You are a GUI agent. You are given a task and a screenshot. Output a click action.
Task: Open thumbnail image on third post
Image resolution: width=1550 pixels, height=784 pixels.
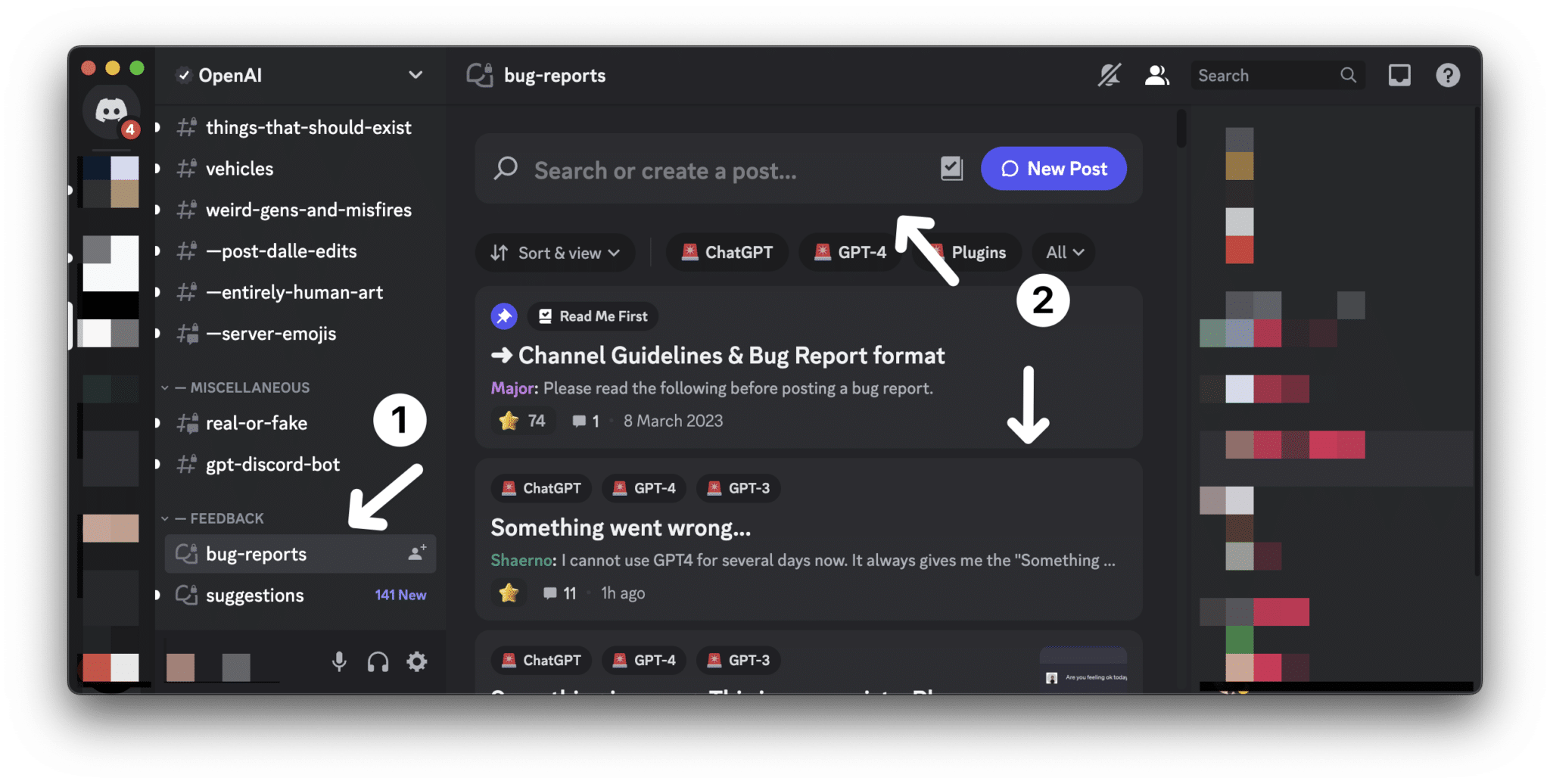click(x=1083, y=669)
